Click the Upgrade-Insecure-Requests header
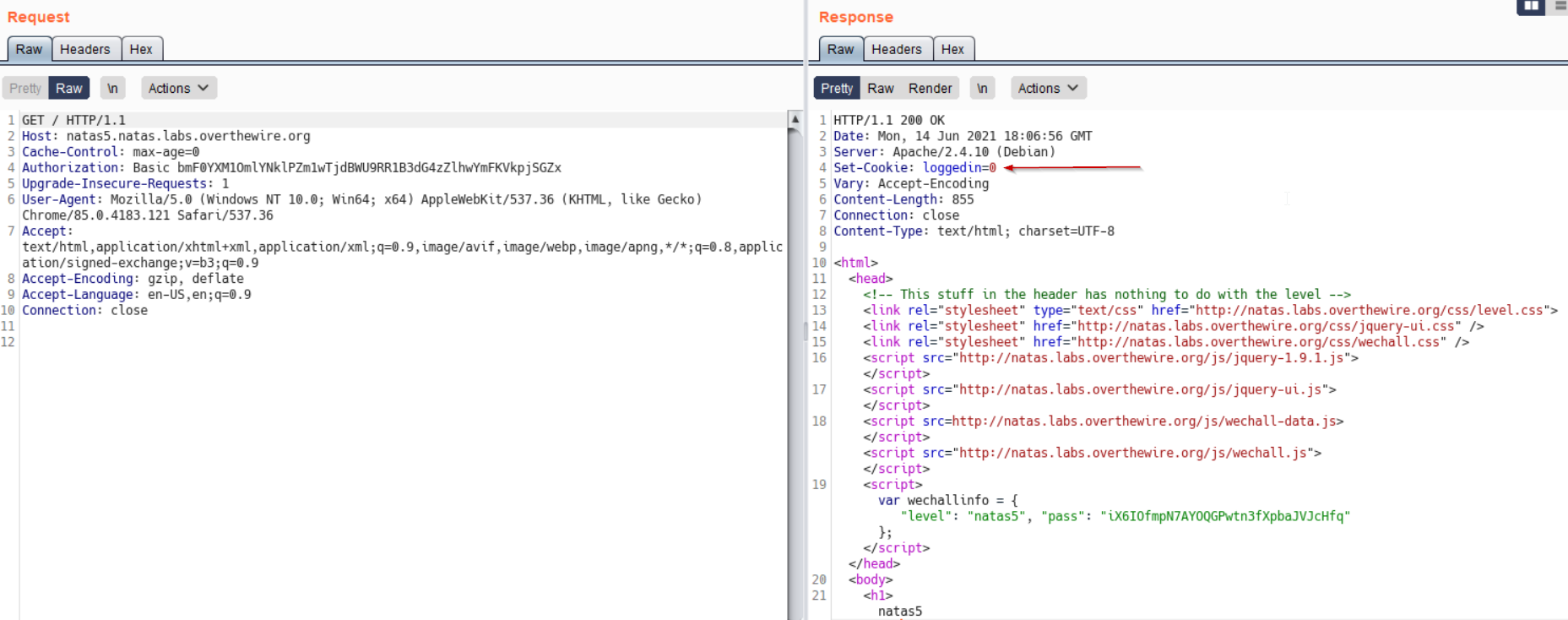Viewport: 1568px width, 620px height. click(125, 183)
